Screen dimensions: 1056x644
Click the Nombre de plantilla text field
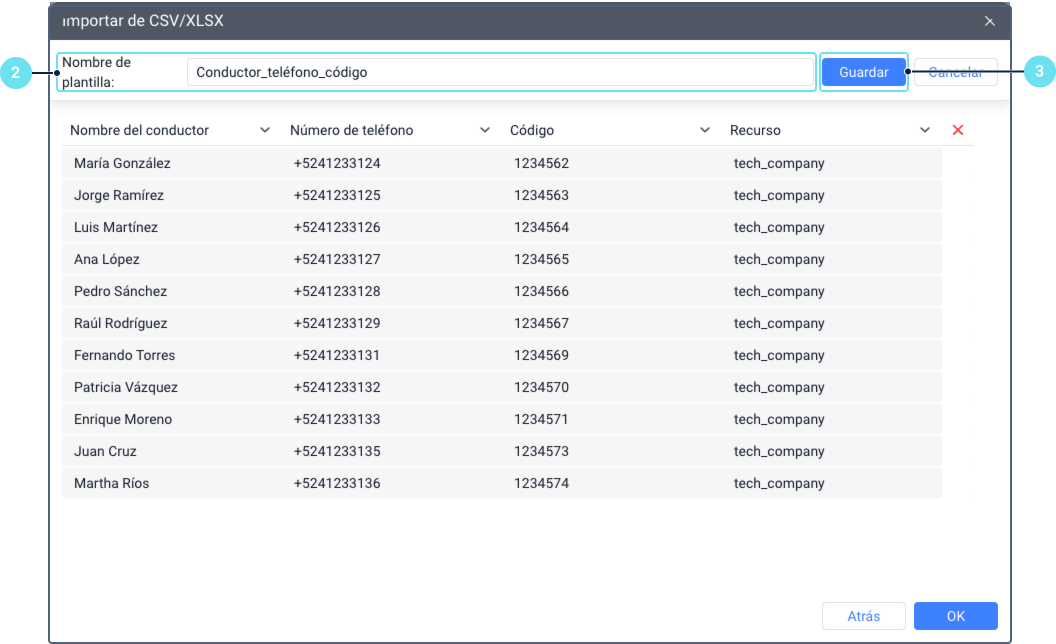tap(500, 72)
